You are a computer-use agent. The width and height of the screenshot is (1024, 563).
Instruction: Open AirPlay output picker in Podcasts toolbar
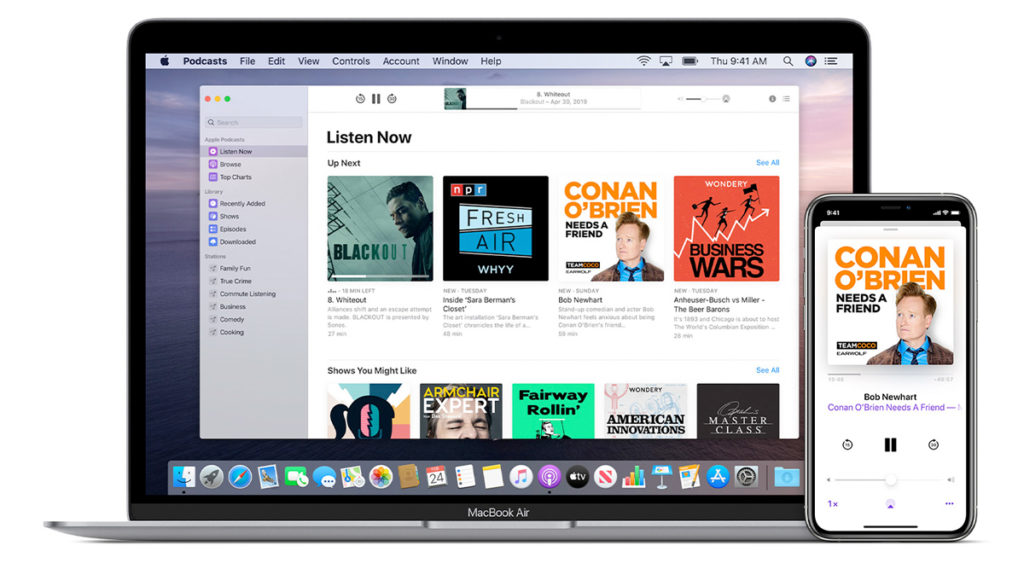(726, 99)
